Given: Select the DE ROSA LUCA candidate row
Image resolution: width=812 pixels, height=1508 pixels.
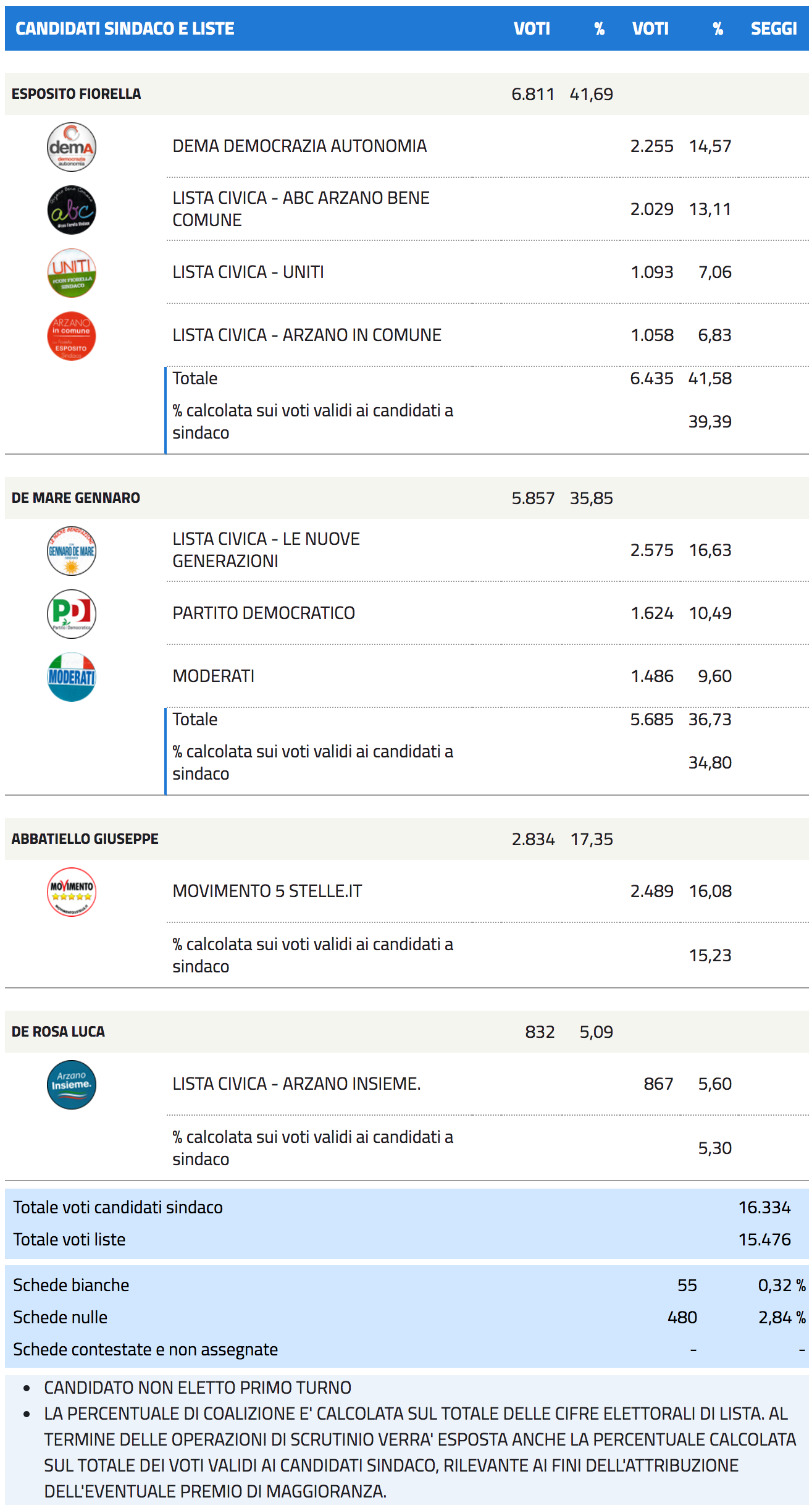Looking at the screenshot, I should click(59, 1032).
